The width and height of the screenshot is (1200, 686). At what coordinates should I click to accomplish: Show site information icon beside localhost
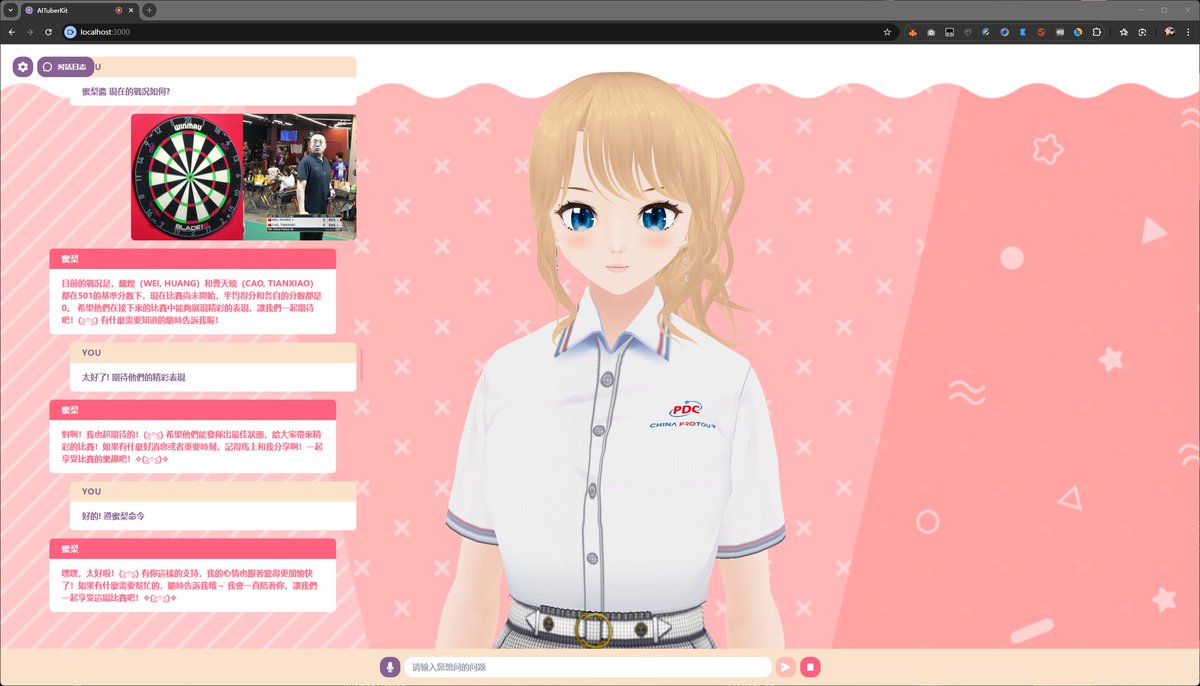click(x=70, y=32)
